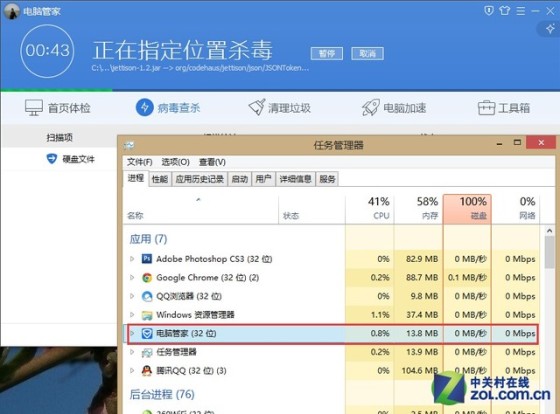Click the Windows 资源管理器 process icon
This screenshot has width=560, height=414.
pyautogui.click(x=147, y=315)
